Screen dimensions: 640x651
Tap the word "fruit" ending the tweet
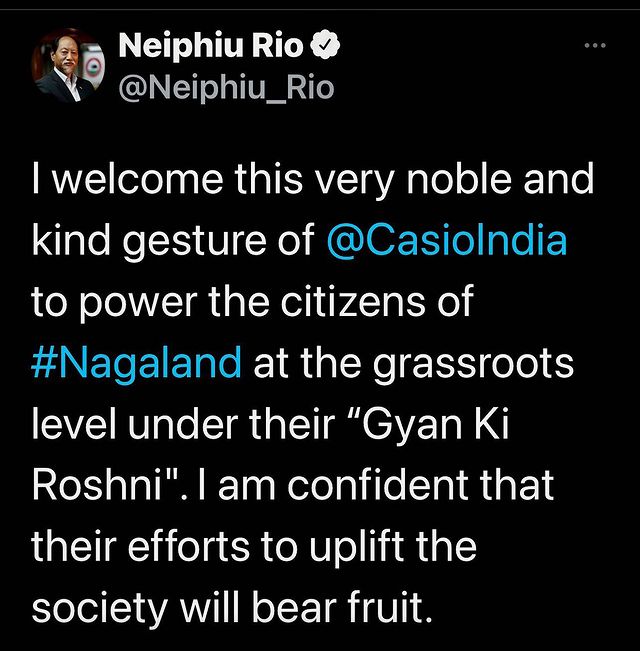tap(388, 608)
